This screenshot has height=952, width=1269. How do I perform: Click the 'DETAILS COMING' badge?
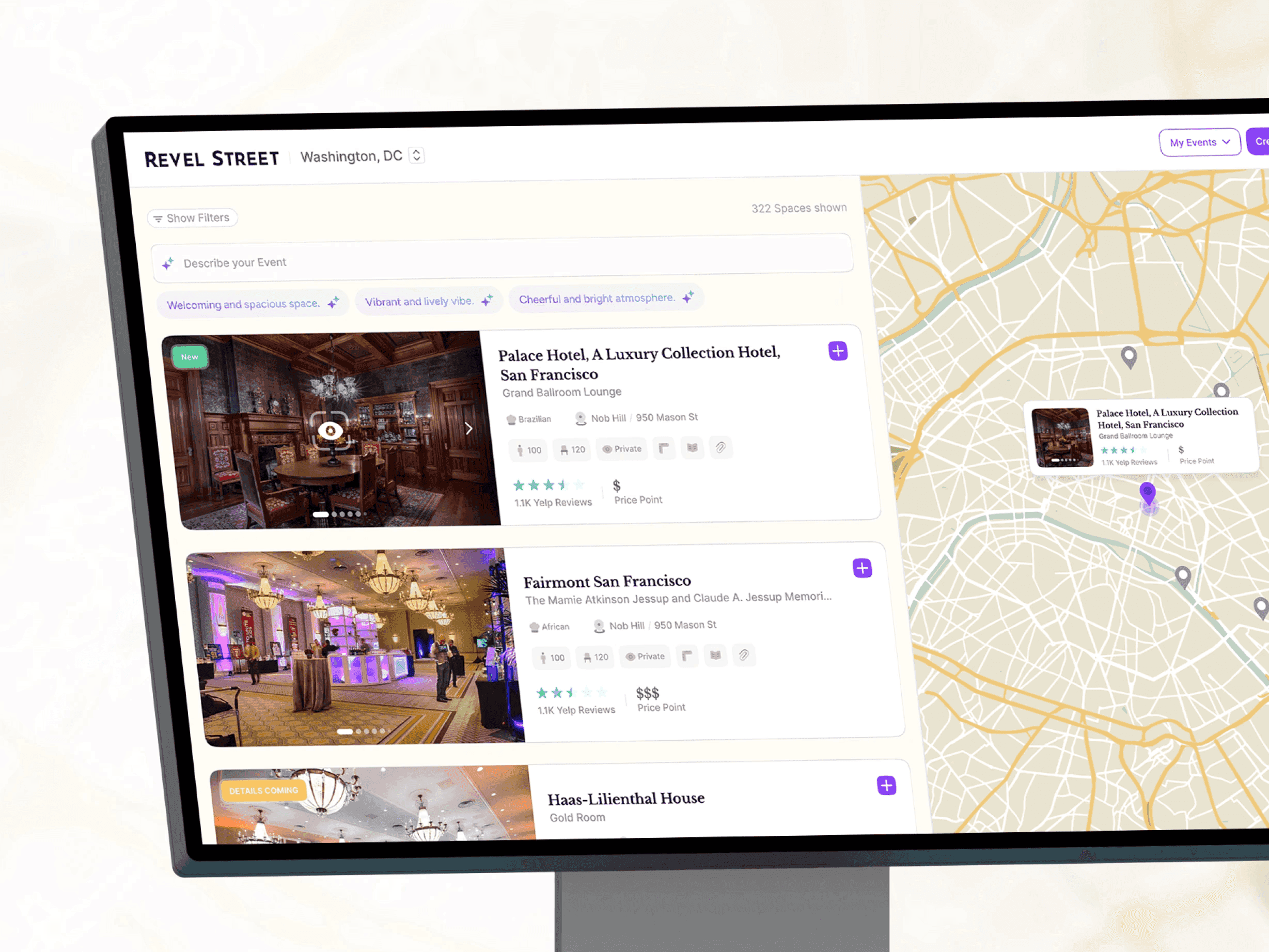click(x=263, y=790)
